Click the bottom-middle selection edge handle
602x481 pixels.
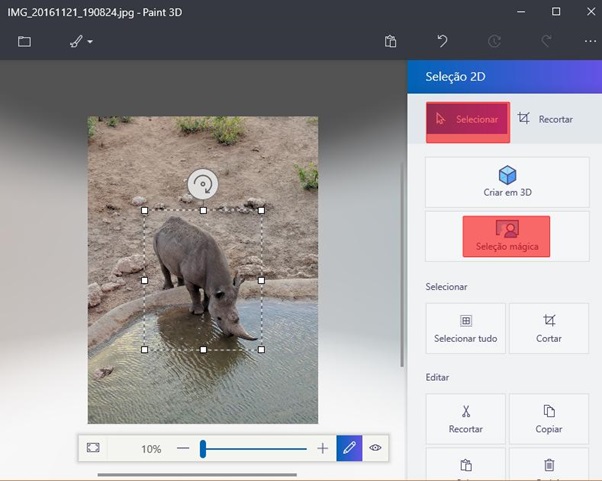click(203, 349)
